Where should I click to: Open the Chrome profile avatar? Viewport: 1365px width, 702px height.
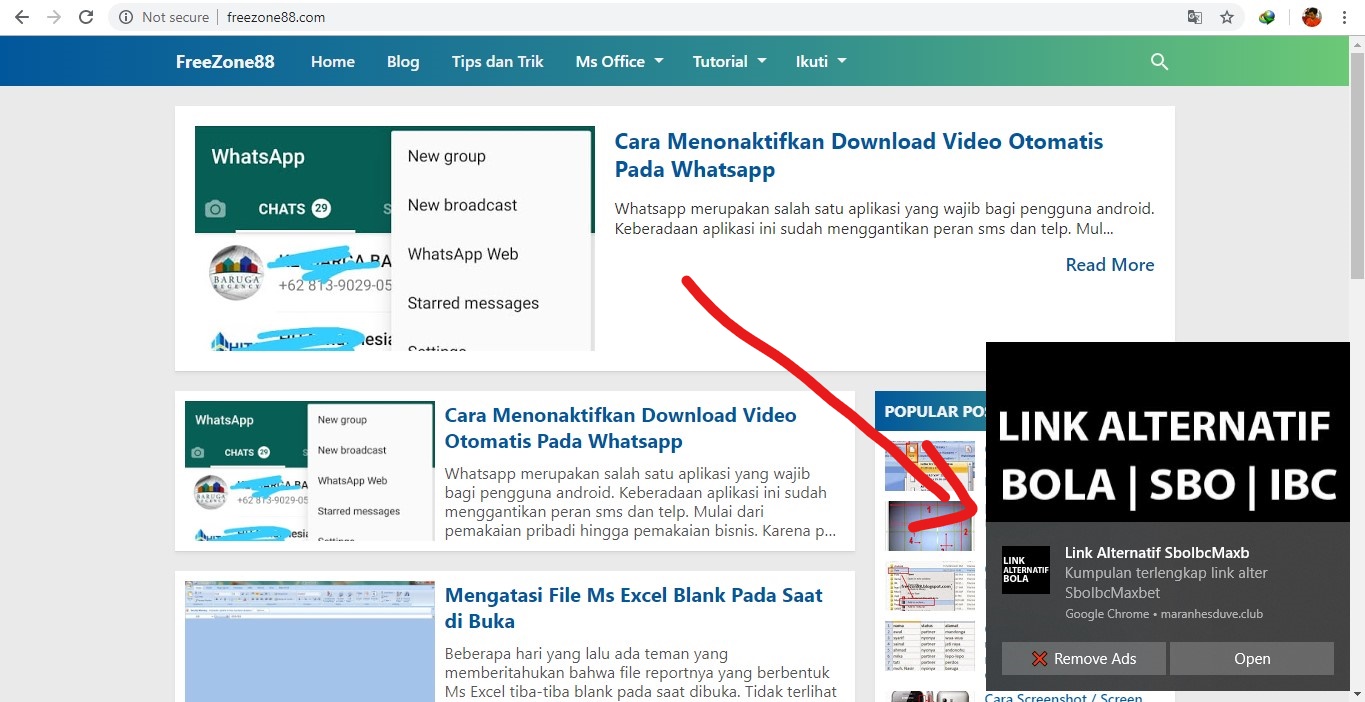(1312, 17)
